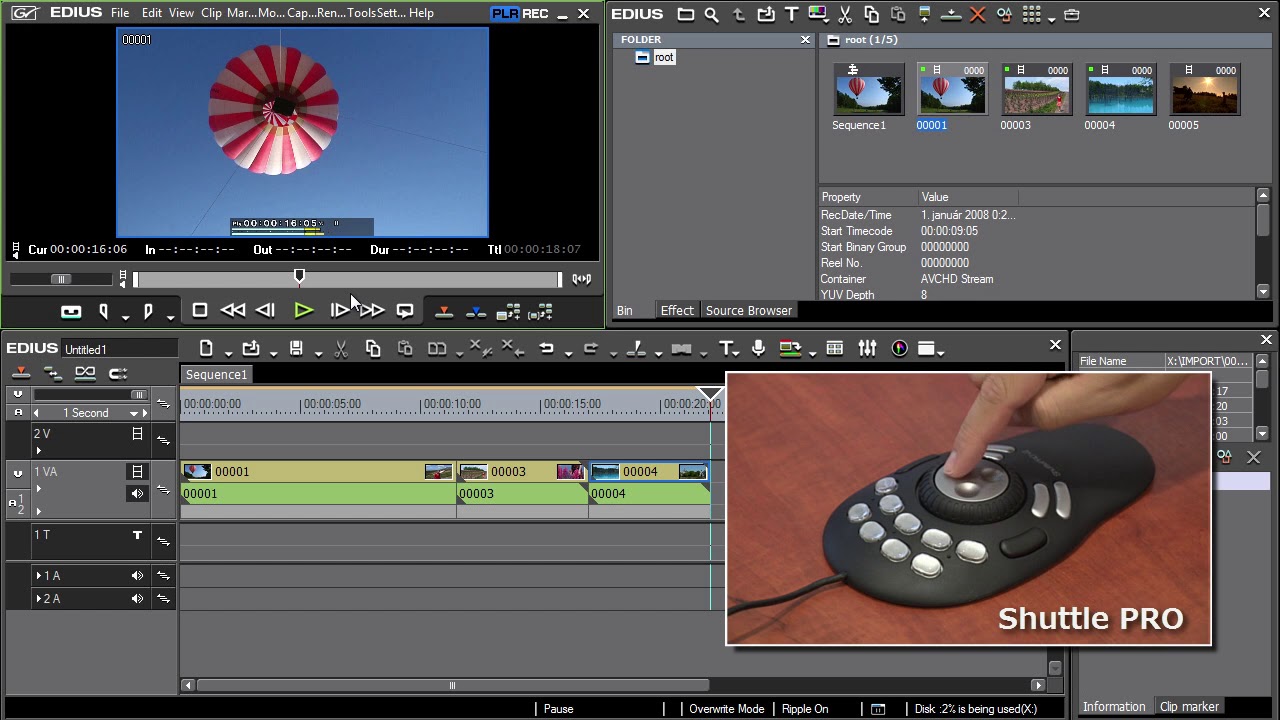The image size is (1280, 720).
Task: Show clip in player from Bin toolbar
Action: point(925,14)
